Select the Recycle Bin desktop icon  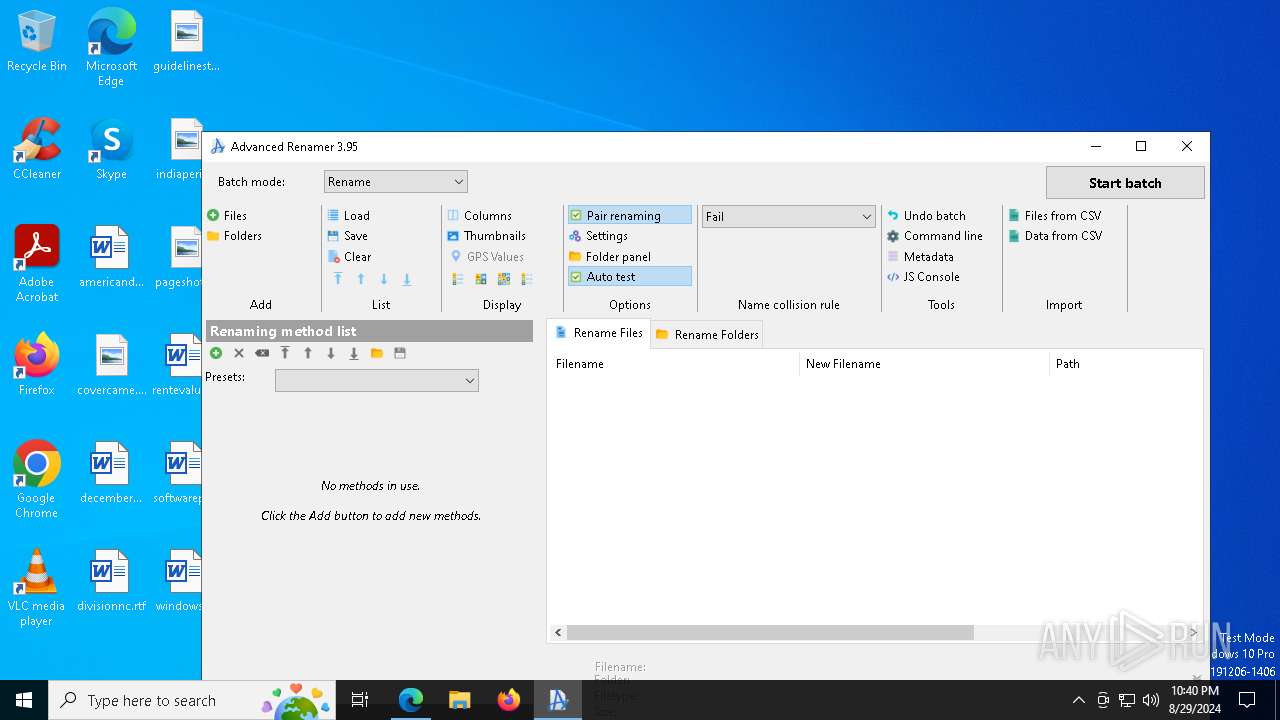pos(37,42)
